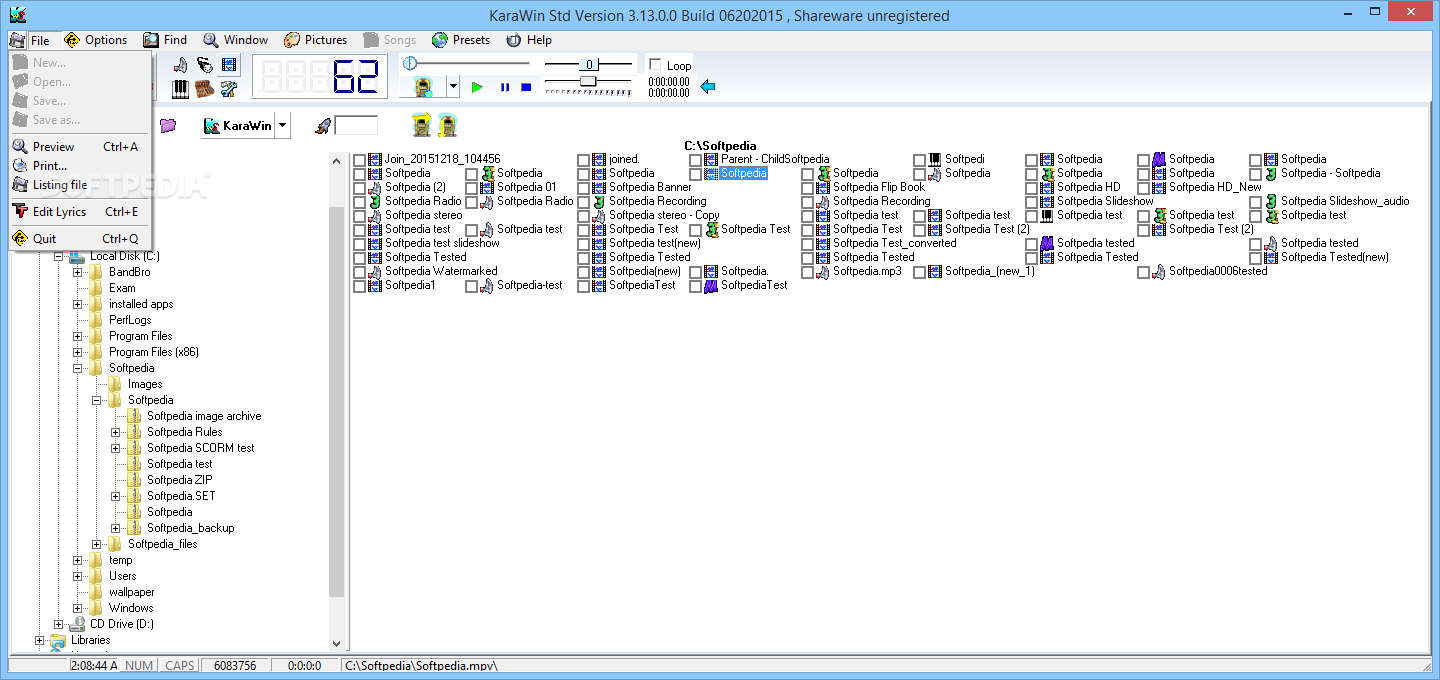
Task: Open the Help menu
Action: click(529, 40)
